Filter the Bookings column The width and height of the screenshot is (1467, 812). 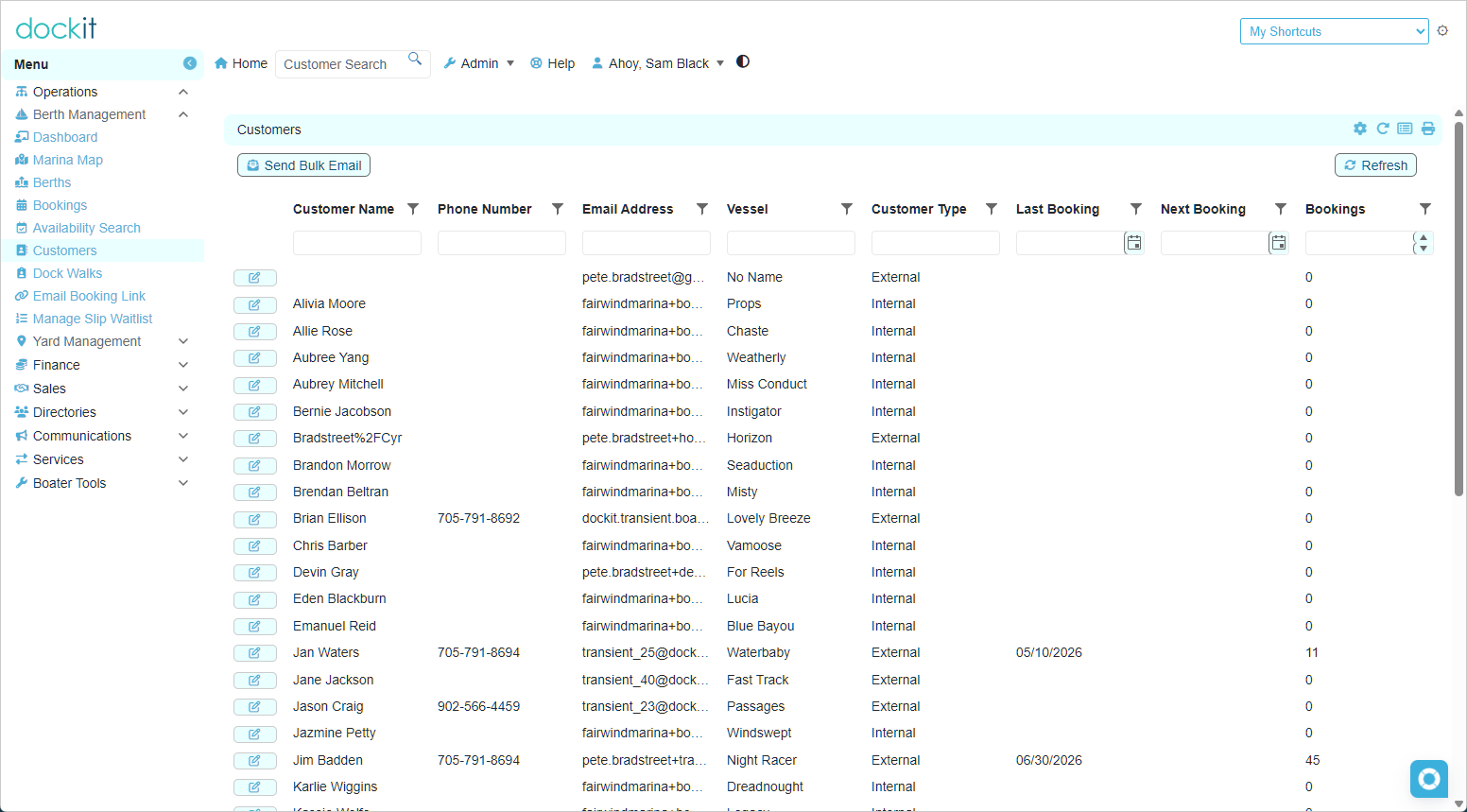(x=1425, y=209)
